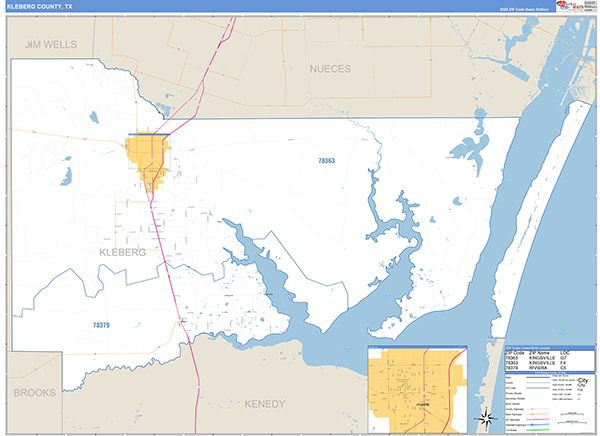
Task: Open the Kingsville city inset map
Action: (417, 389)
